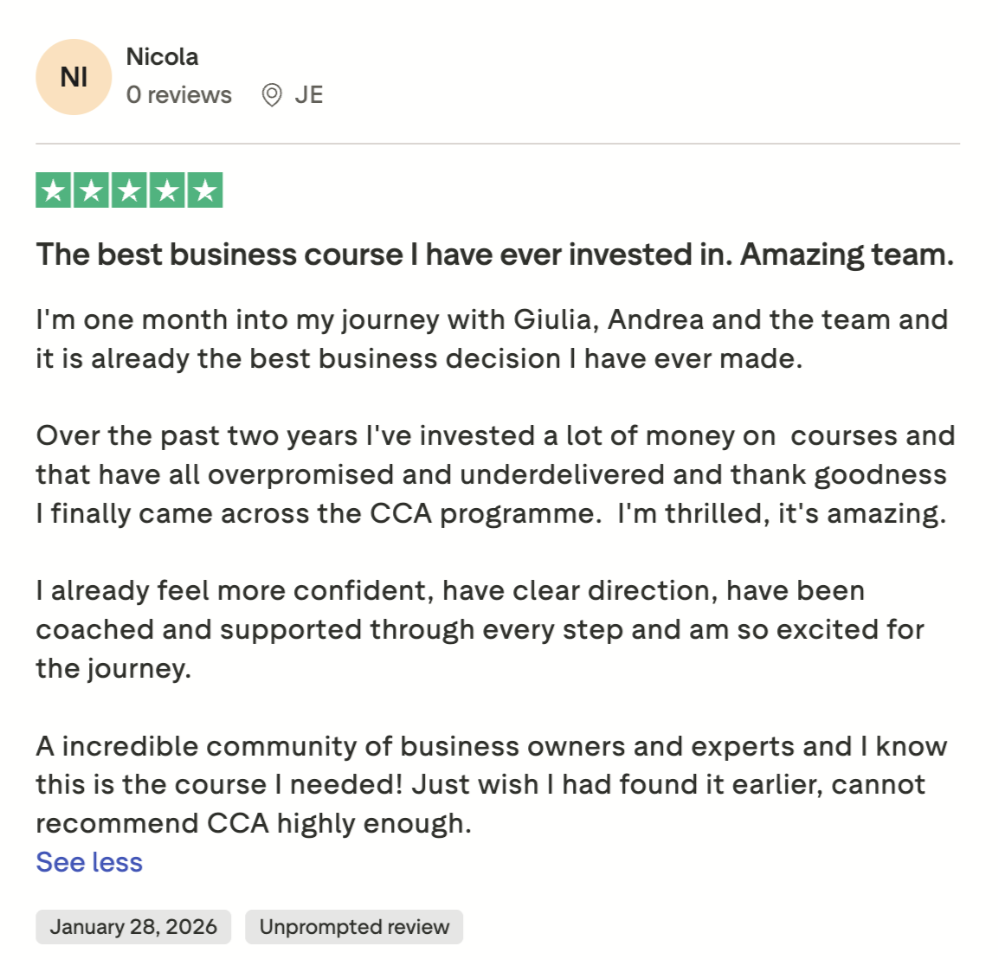Viewport: 998px width, 960px height.
Task: Open reviewer name Nicola
Action: point(162,57)
